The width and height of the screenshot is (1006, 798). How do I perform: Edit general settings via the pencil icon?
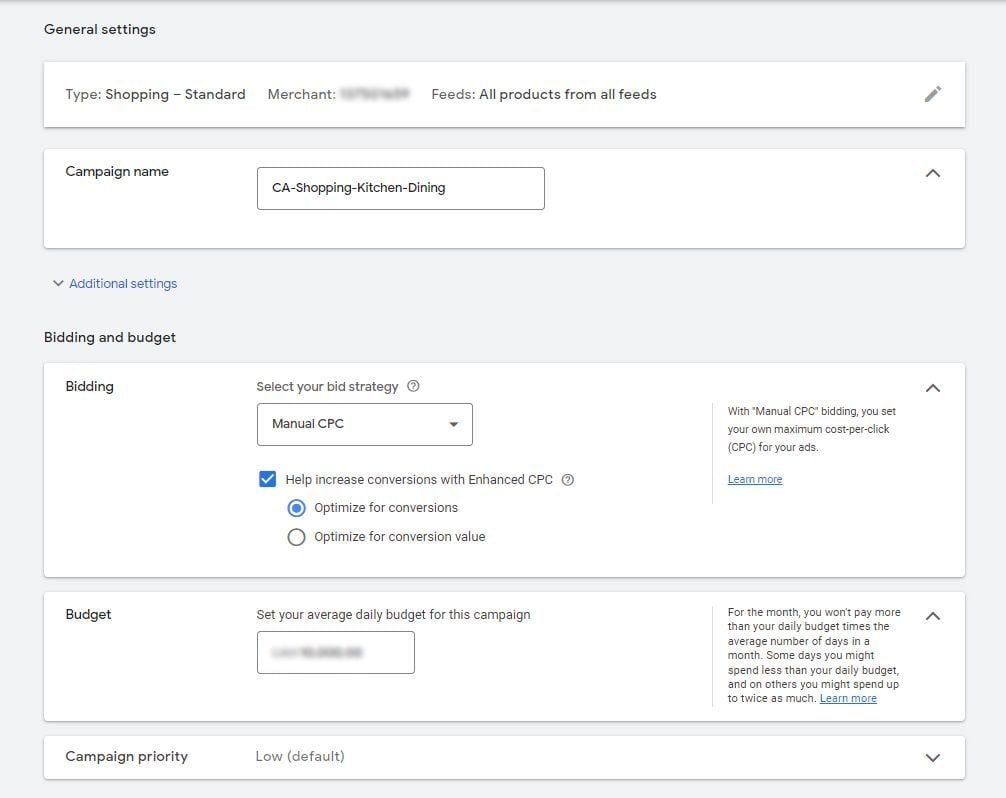point(933,93)
